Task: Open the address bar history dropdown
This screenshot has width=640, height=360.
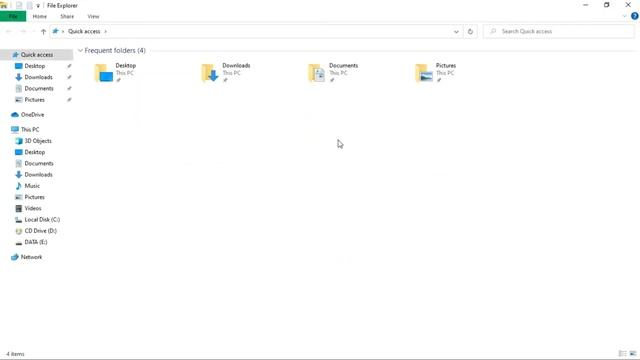Action: [x=456, y=31]
